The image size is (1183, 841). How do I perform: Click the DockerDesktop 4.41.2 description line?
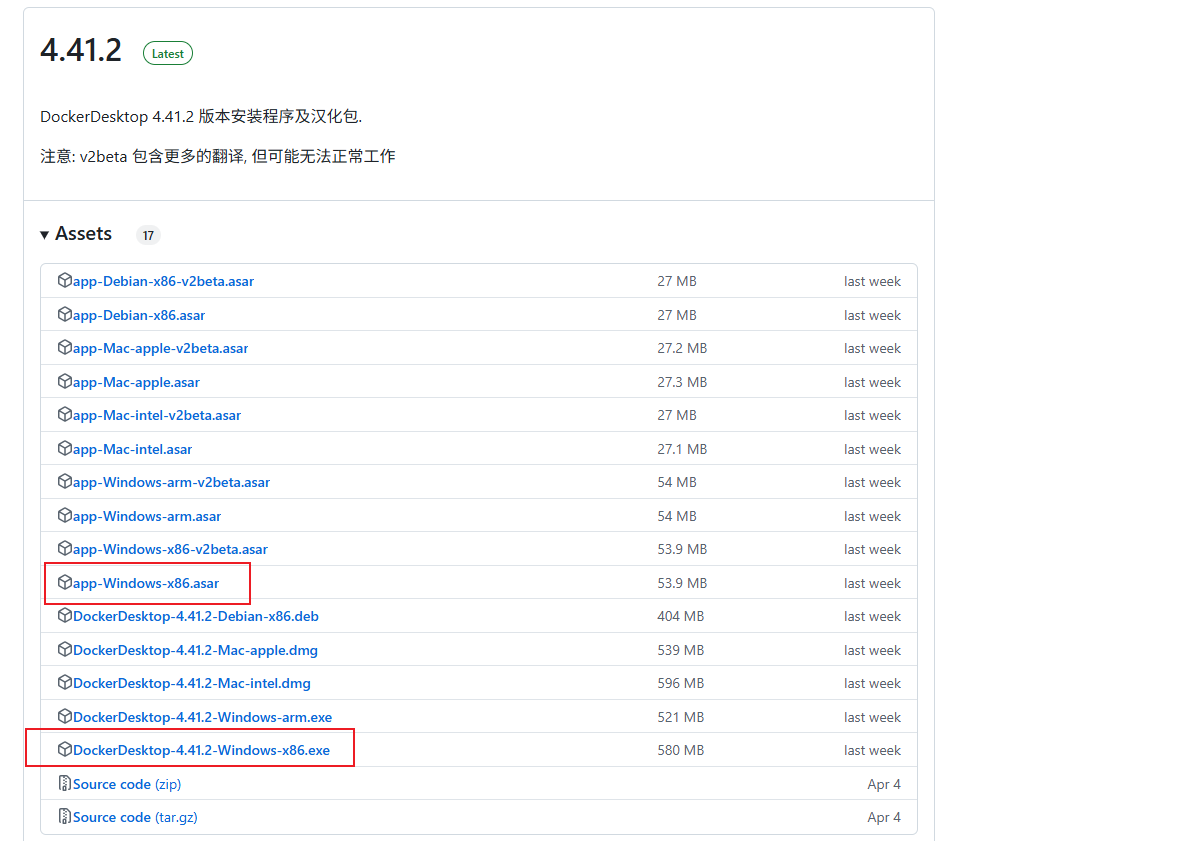(x=201, y=116)
